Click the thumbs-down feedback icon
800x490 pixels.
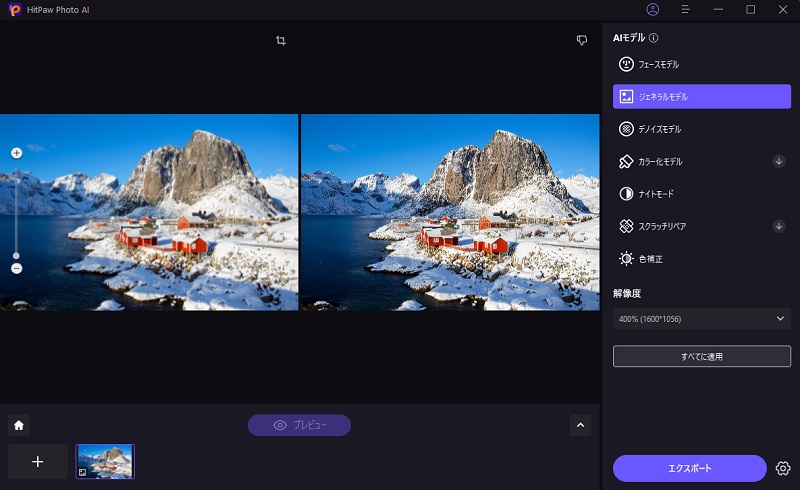[581, 40]
